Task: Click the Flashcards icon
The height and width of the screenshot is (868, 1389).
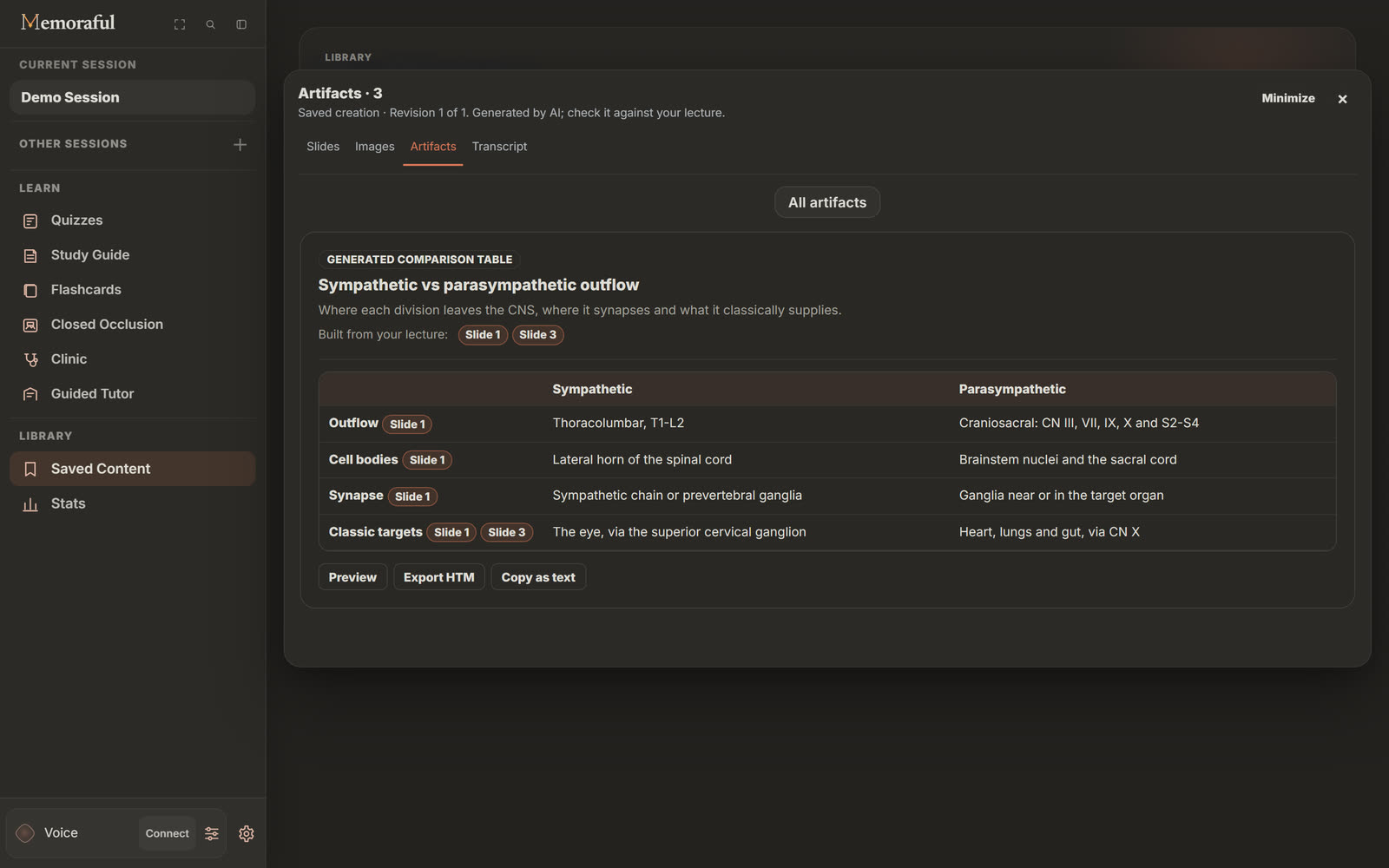Action: pos(30,290)
